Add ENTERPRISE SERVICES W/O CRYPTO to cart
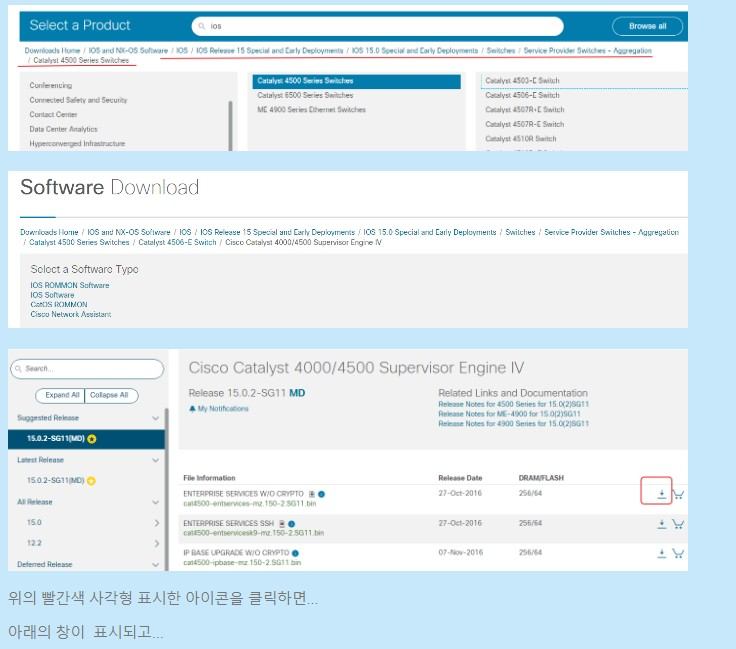The width and height of the screenshot is (736, 649). [678, 494]
